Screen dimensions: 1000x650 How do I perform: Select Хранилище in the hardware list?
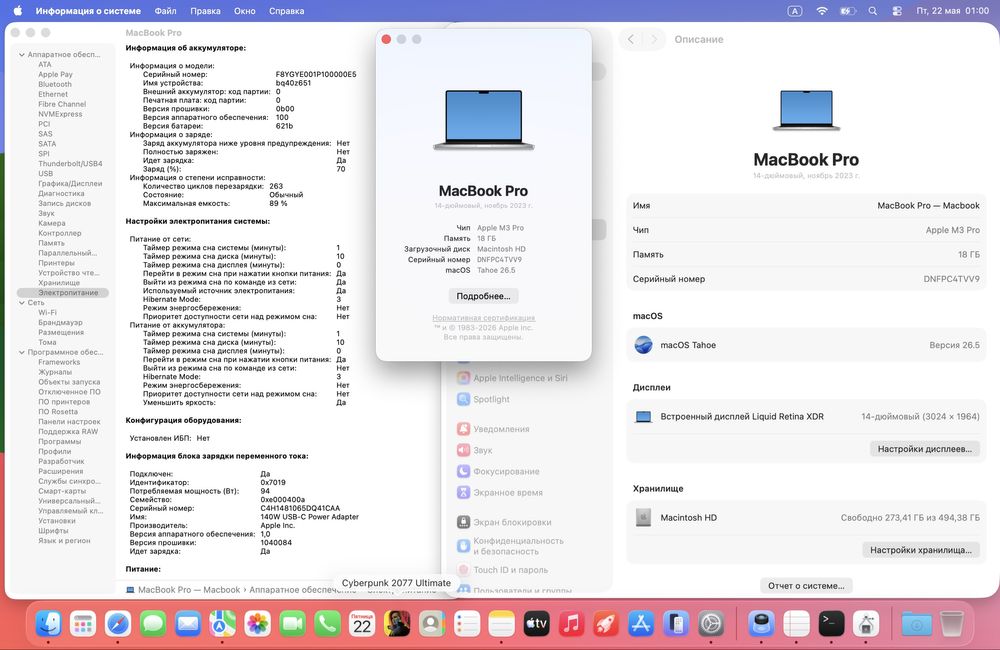[59, 283]
